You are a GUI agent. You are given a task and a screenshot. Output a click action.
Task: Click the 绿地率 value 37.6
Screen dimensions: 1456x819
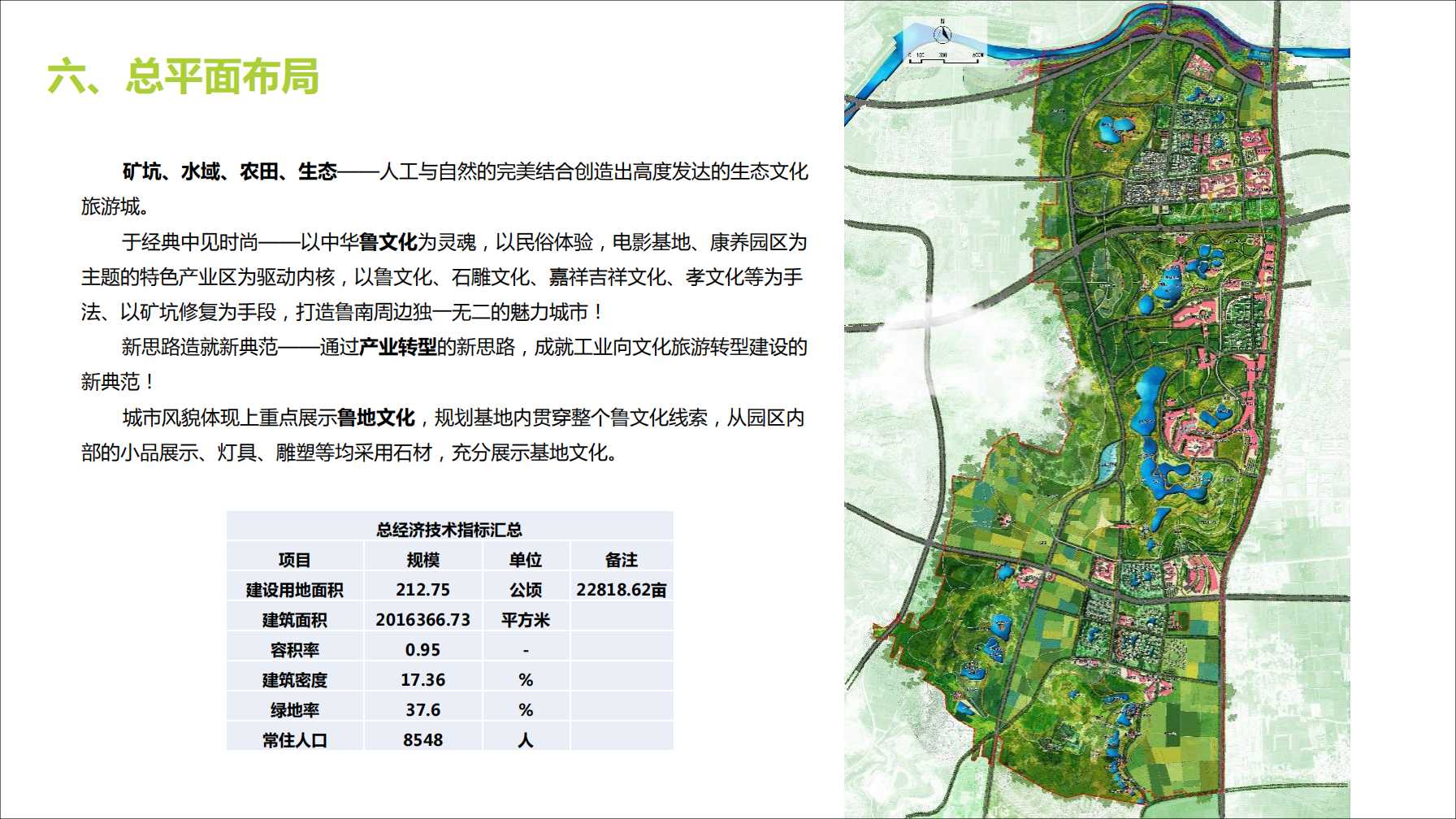click(422, 710)
